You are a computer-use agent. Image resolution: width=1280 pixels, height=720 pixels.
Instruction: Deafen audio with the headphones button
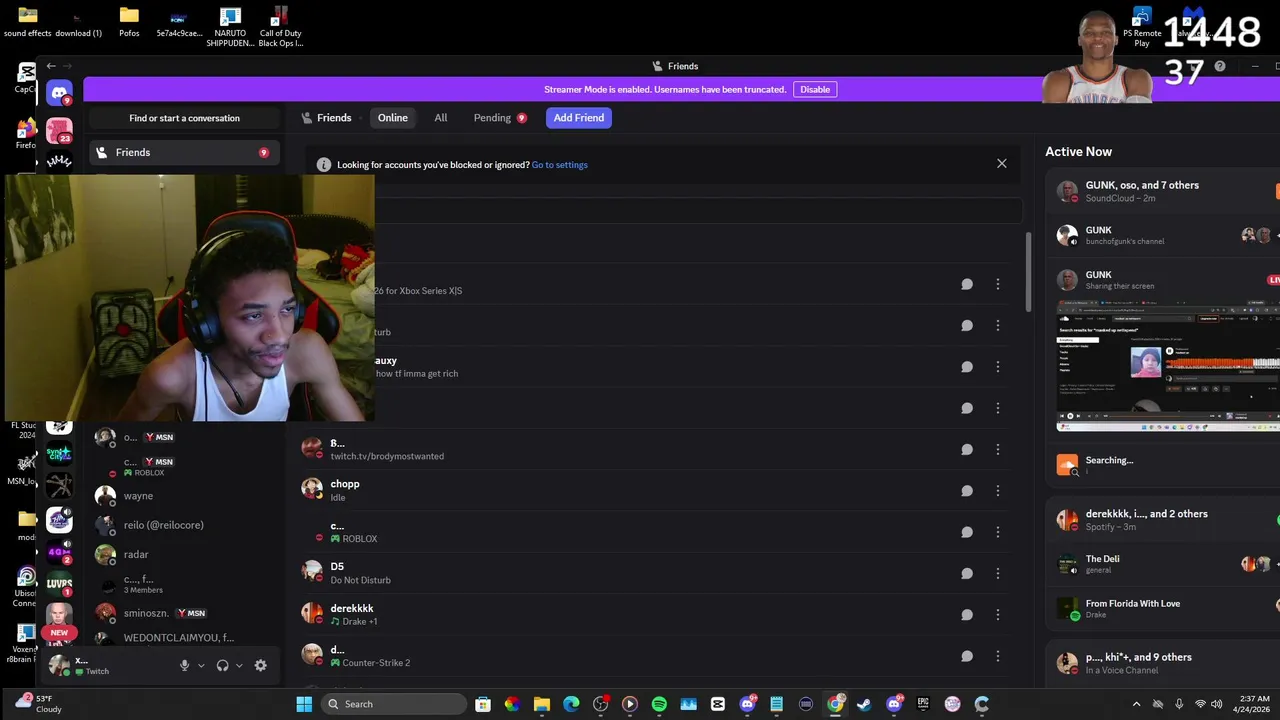(x=222, y=665)
